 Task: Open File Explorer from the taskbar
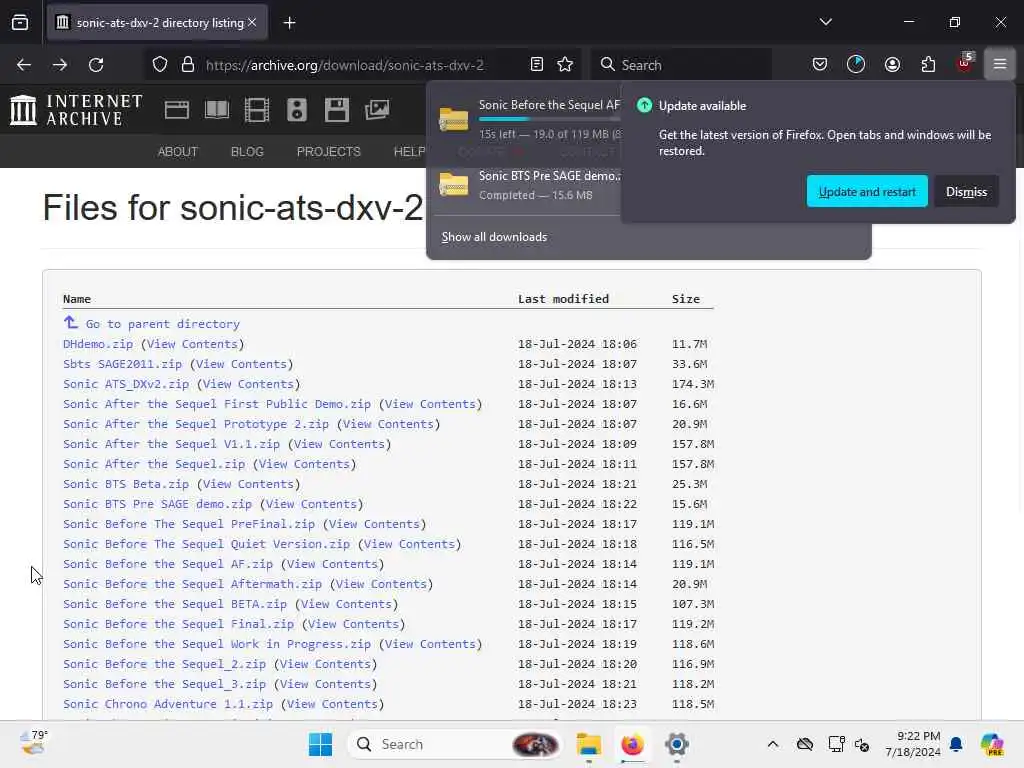tap(588, 744)
